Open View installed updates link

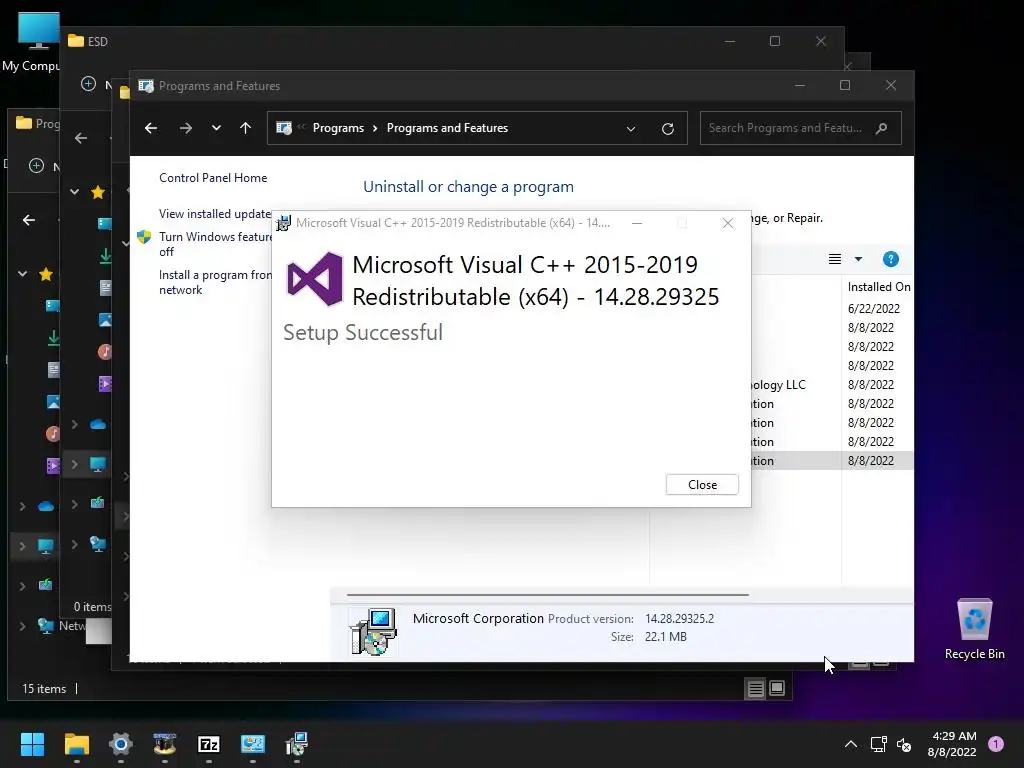pos(215,214)
